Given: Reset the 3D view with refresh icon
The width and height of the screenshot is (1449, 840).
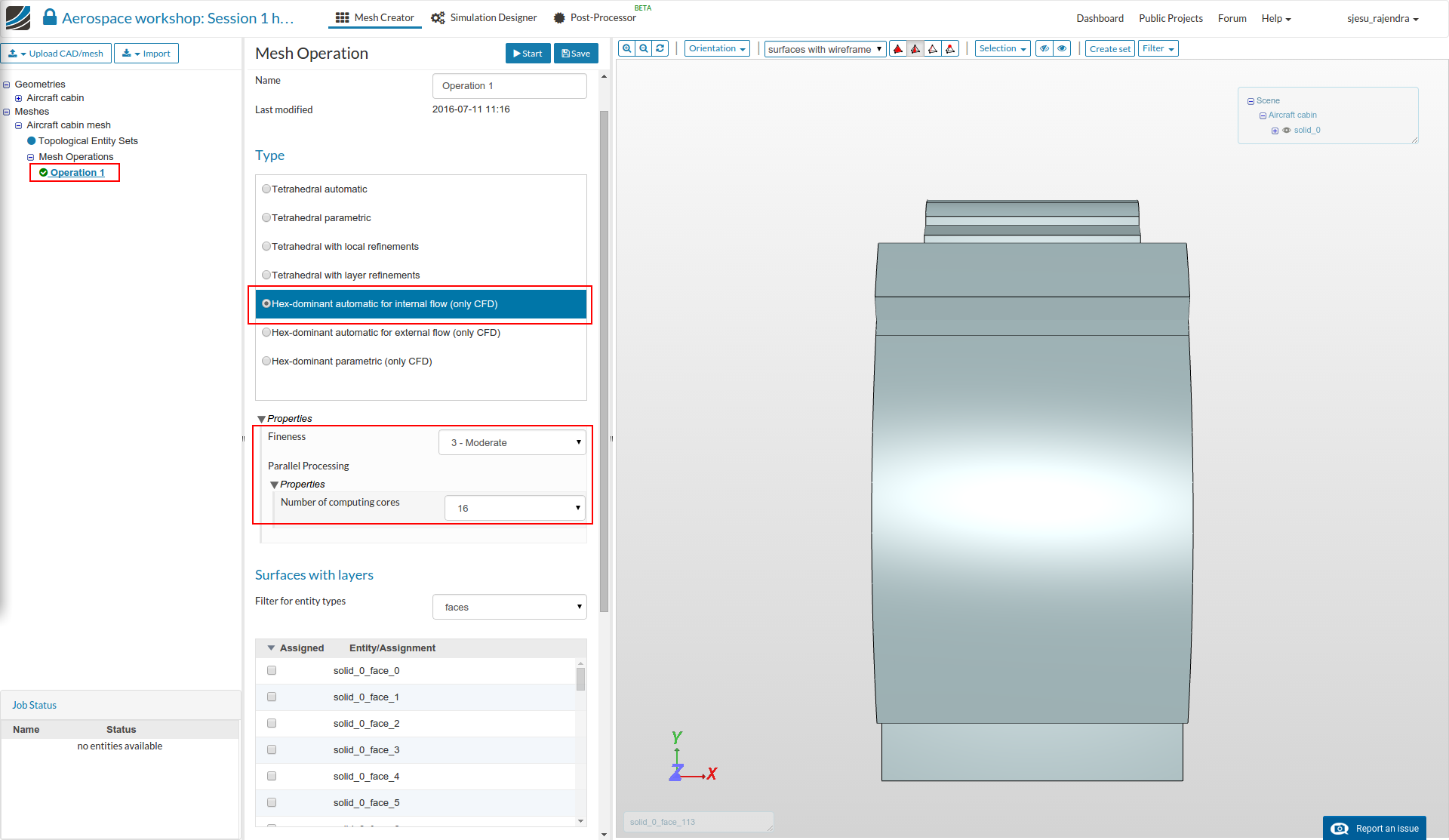Looking at the screenshot, I should (660, 48).
